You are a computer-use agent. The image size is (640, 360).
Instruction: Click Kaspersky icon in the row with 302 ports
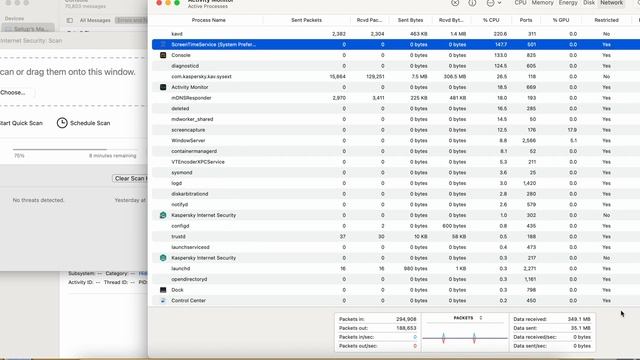(x=163, y=215)
